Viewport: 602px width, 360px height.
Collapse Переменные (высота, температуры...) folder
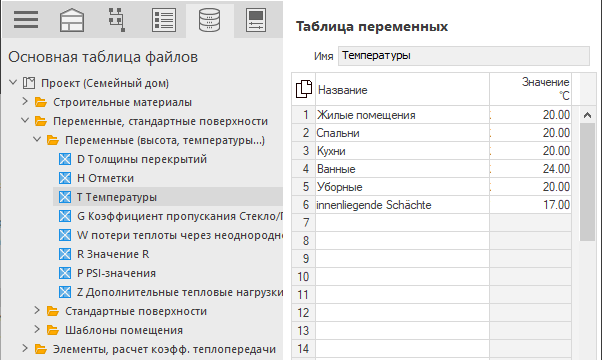pos(37,140)
